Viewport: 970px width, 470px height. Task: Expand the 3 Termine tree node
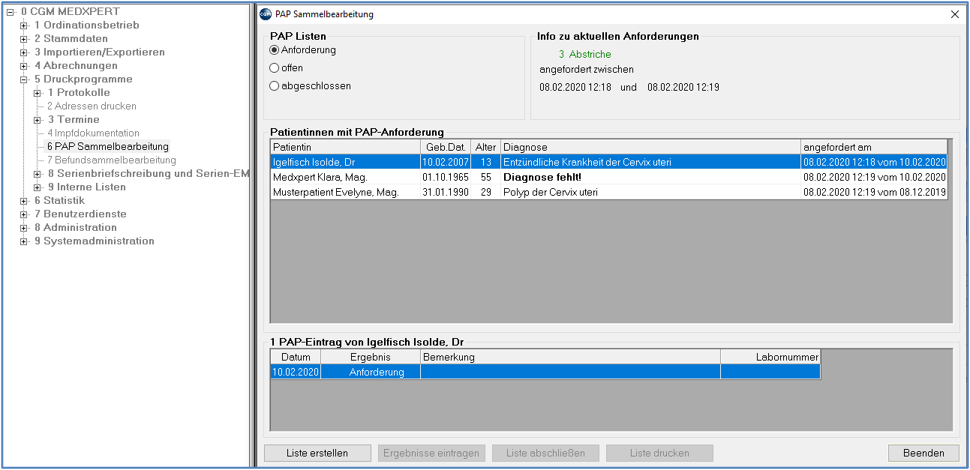pyautogui.click(x=38, y=120)
